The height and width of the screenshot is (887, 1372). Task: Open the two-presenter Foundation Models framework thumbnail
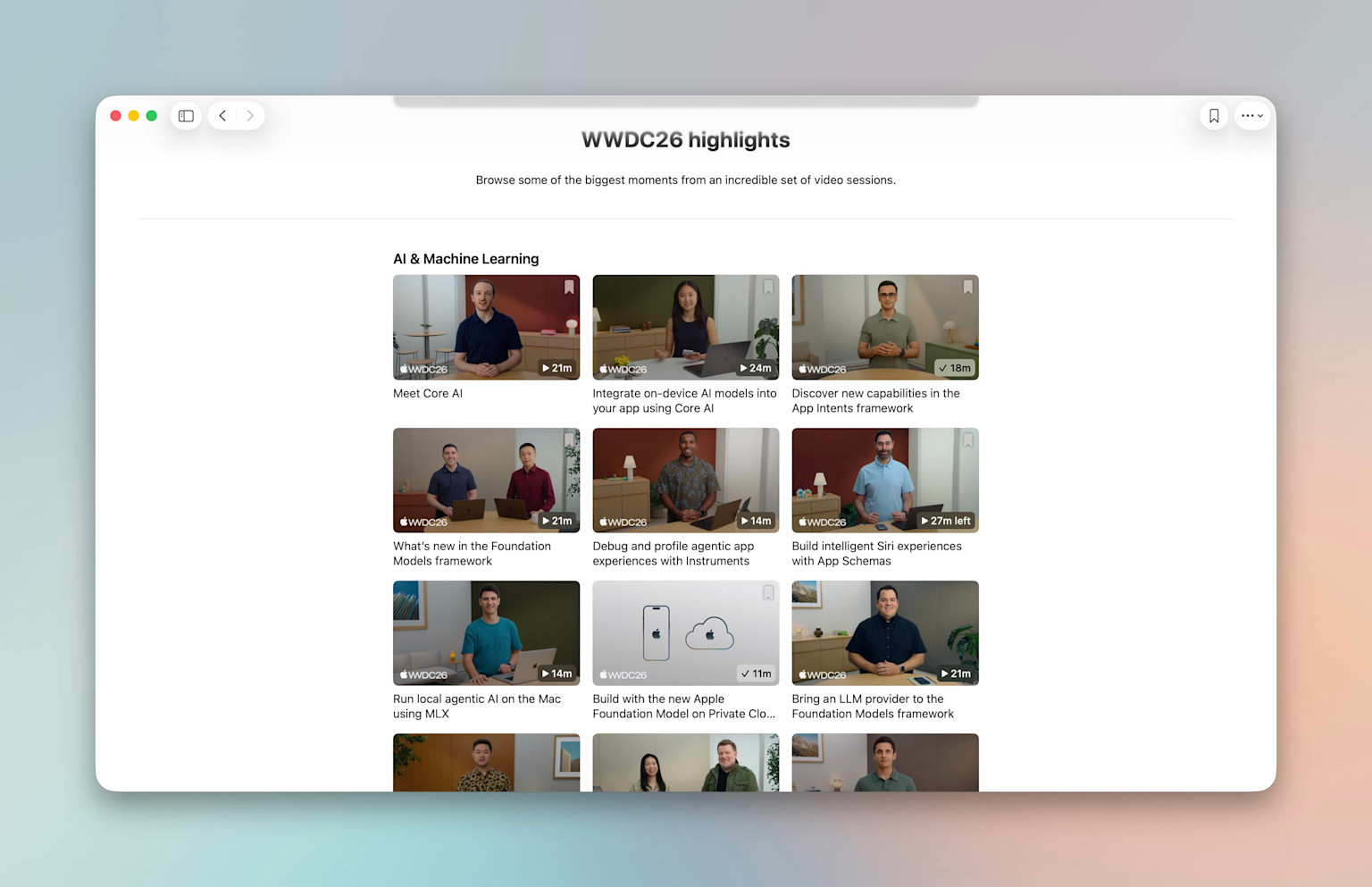click(486, 480)
